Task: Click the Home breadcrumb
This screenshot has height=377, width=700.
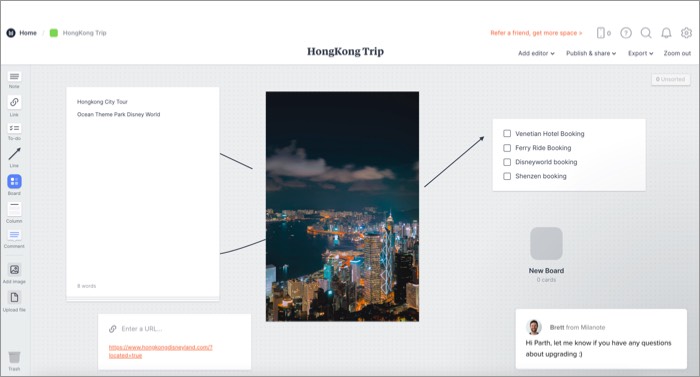Action: [x=28, y=33]
